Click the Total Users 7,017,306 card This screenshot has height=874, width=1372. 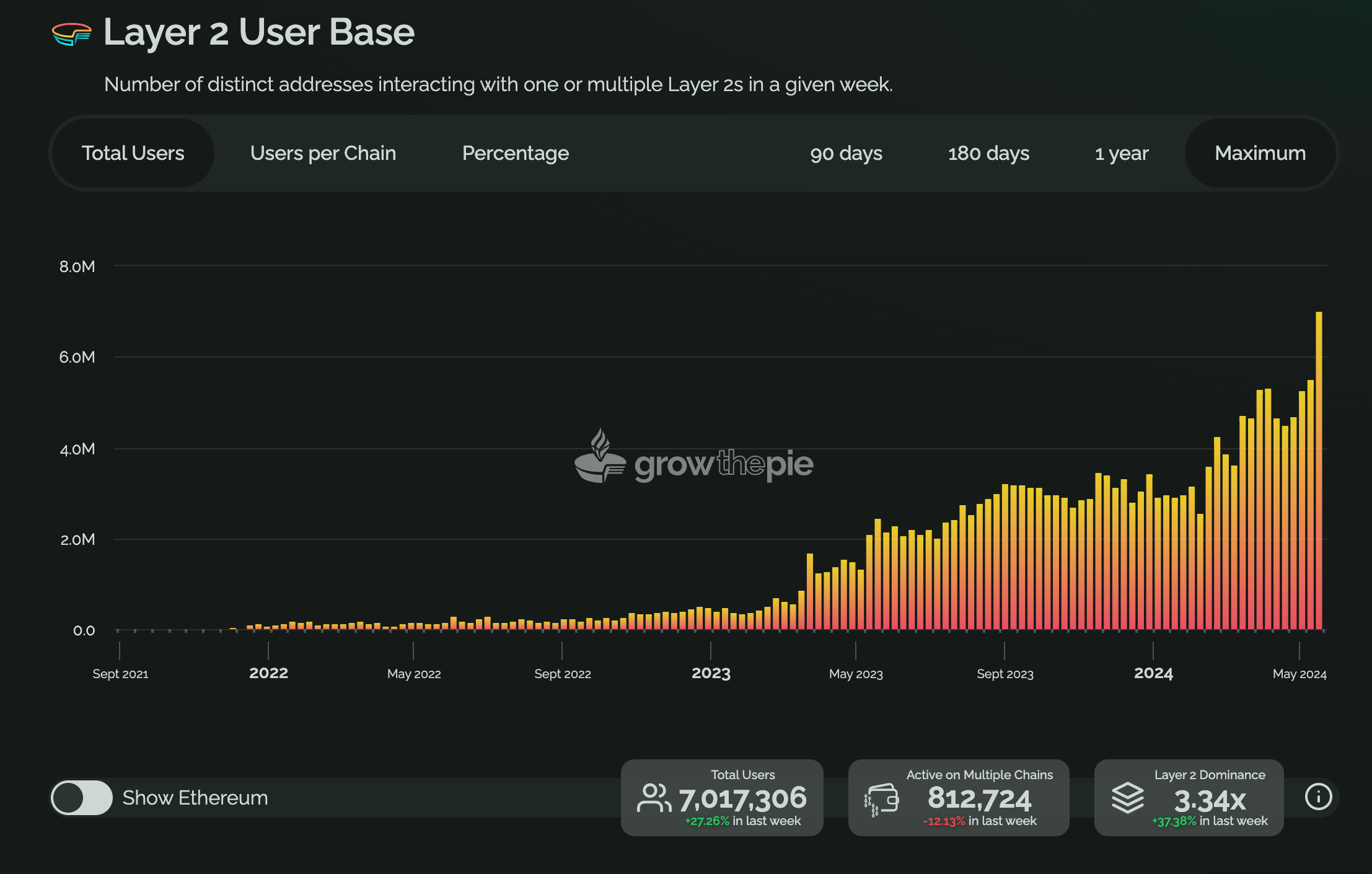pyautogui.click(x=722, y=798)
